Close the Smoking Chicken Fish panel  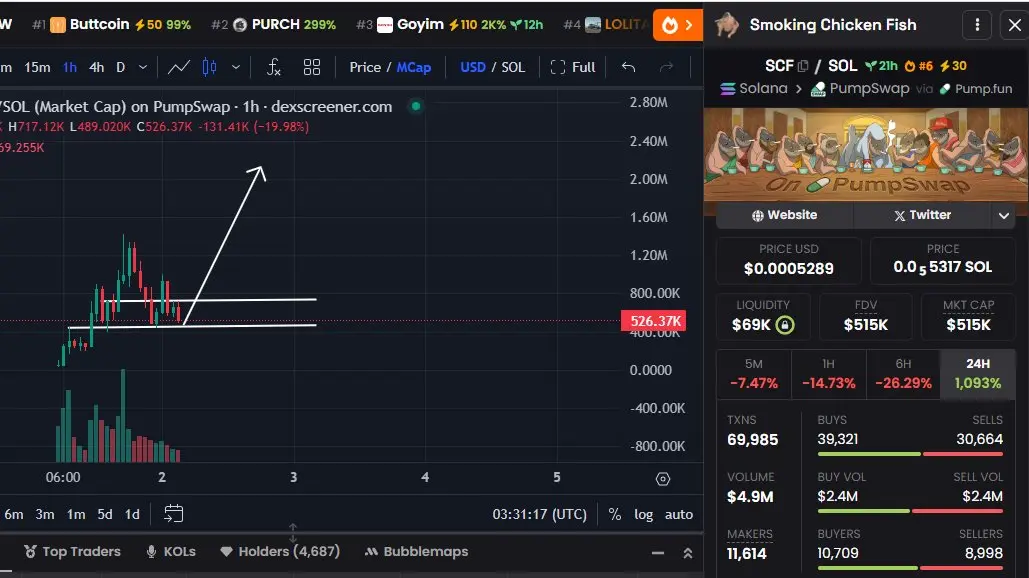1015,25
